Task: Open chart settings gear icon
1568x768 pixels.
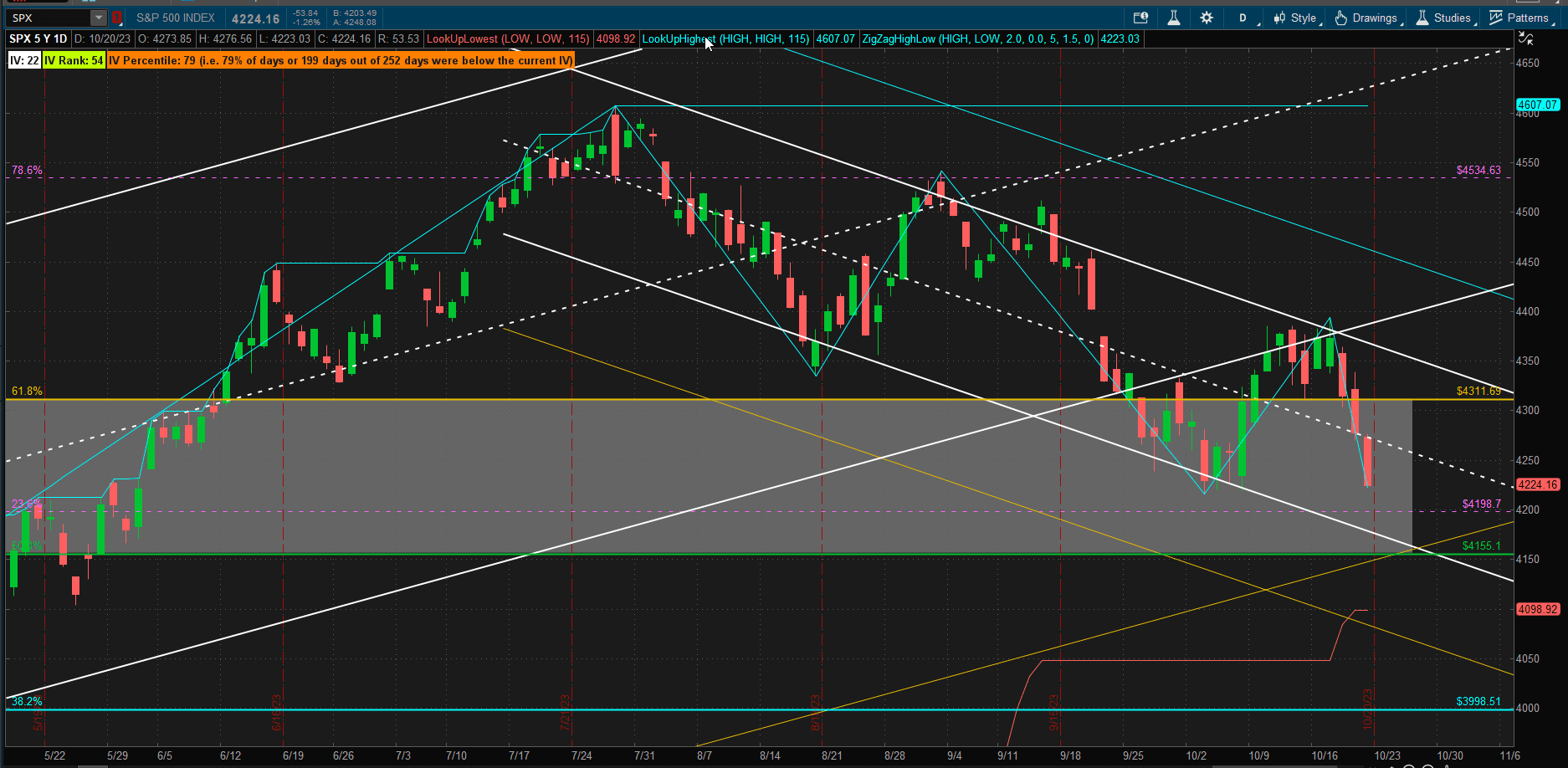Action: pos(1207,18)
